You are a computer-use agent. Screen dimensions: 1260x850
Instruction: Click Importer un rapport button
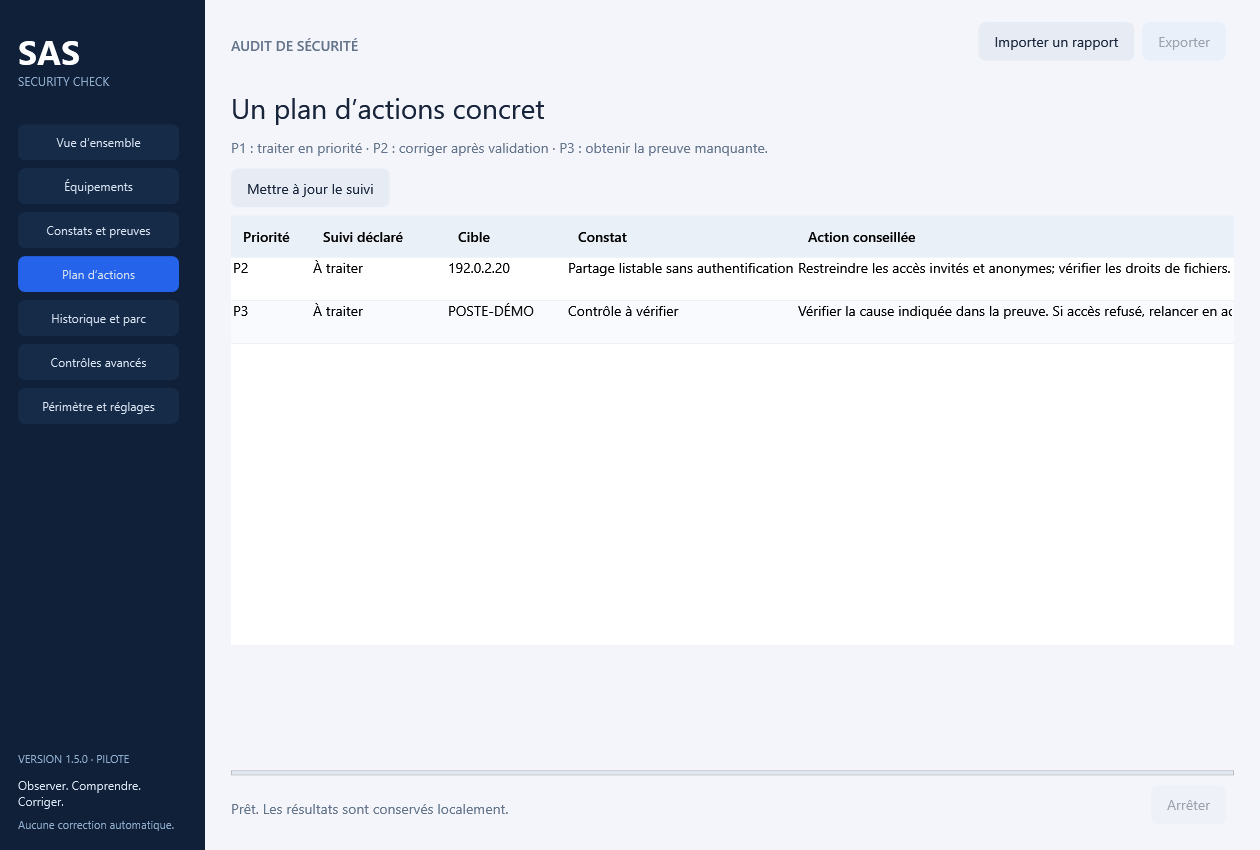(x=1056, y=42)
